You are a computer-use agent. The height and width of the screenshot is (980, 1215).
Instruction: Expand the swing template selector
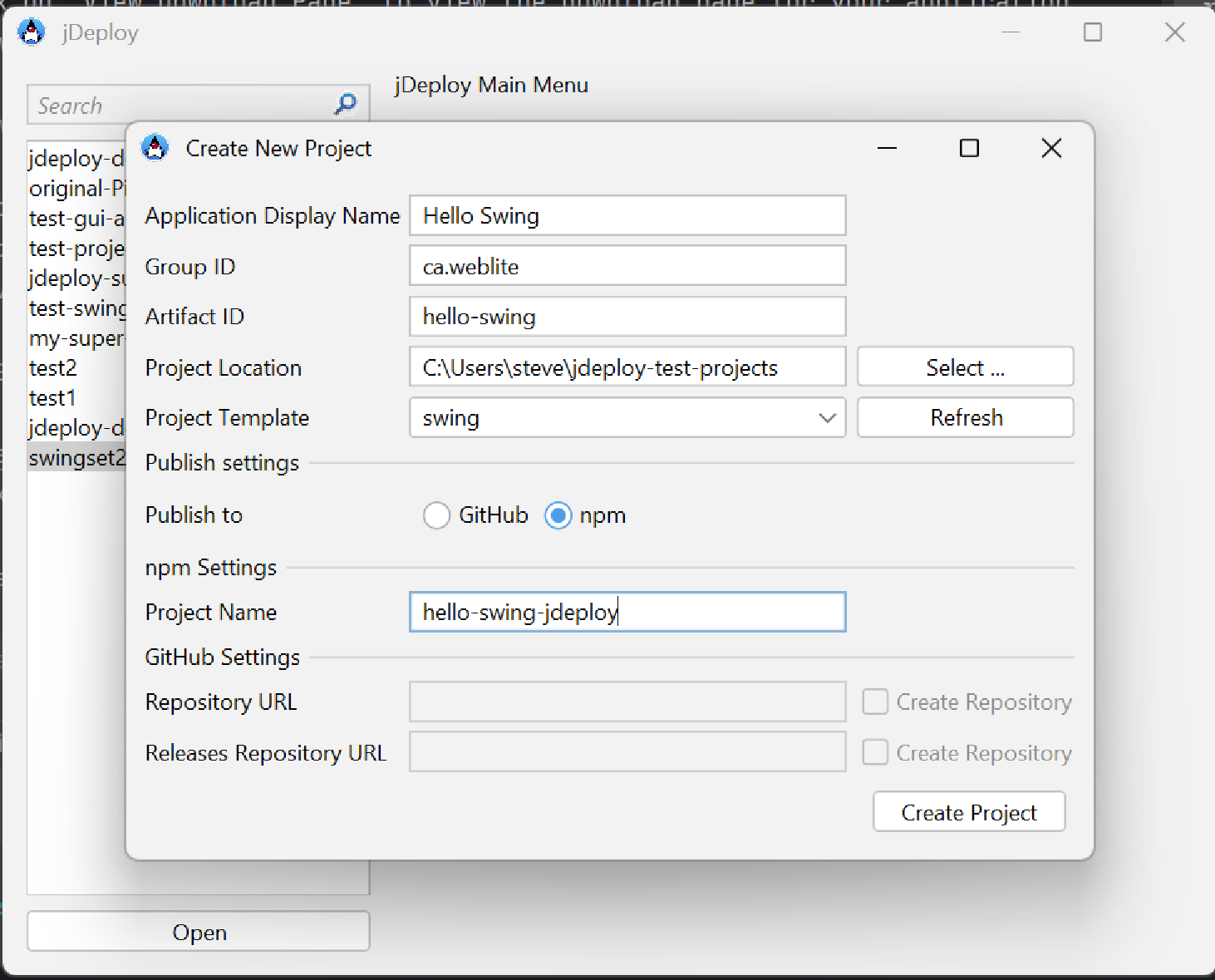pyautogui.click(x=826, y=418)
